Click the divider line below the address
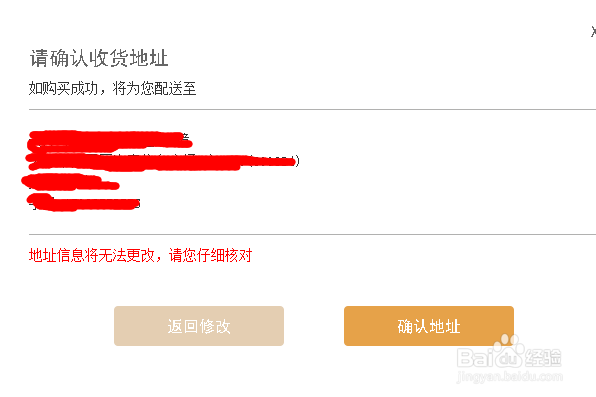Image resolution: width=596 pixels, height=397 pixels. tap(312, 235)
